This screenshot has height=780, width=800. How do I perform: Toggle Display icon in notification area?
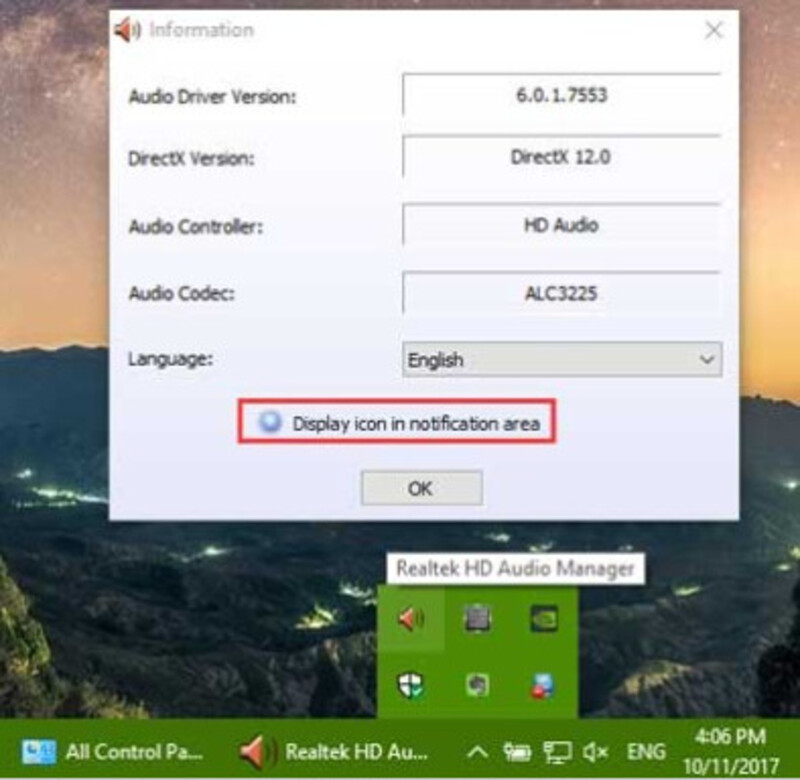(x=397, y=422)
